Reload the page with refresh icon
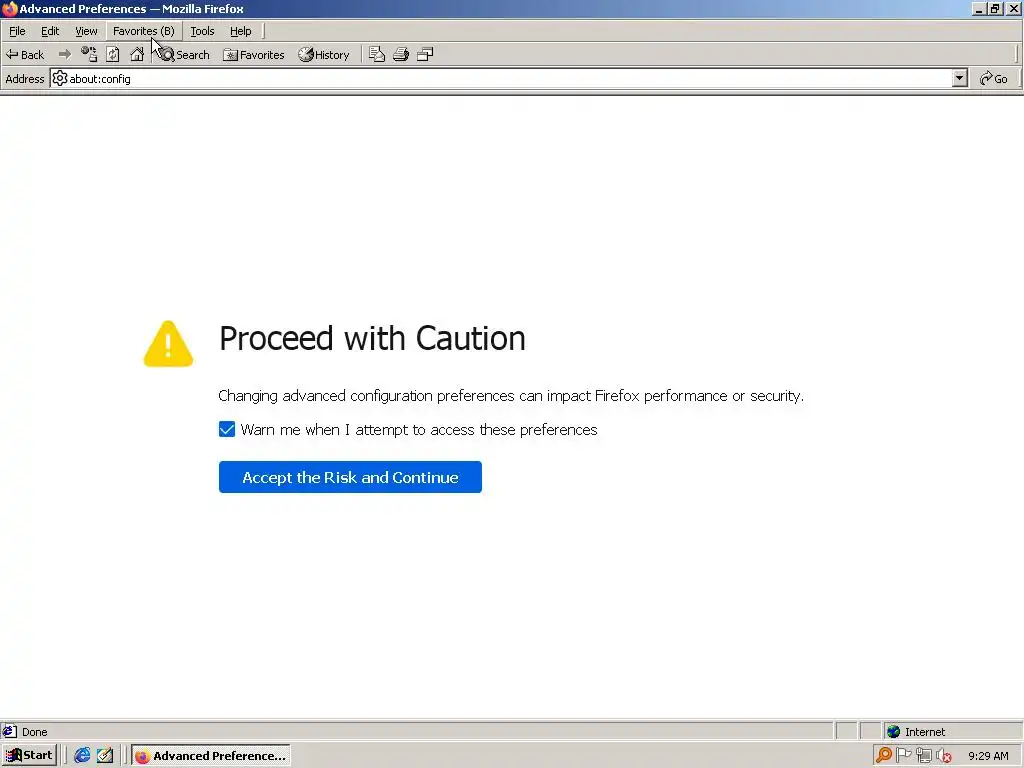 pos(112,54)
